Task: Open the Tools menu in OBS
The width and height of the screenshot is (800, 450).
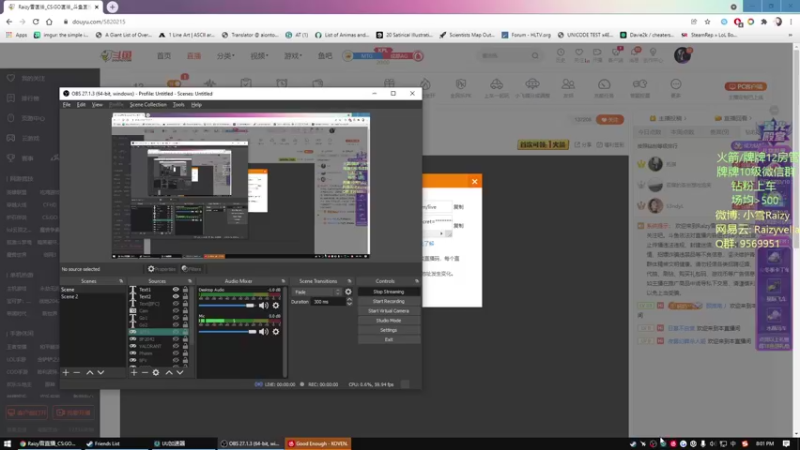Action: coord(179,105)
